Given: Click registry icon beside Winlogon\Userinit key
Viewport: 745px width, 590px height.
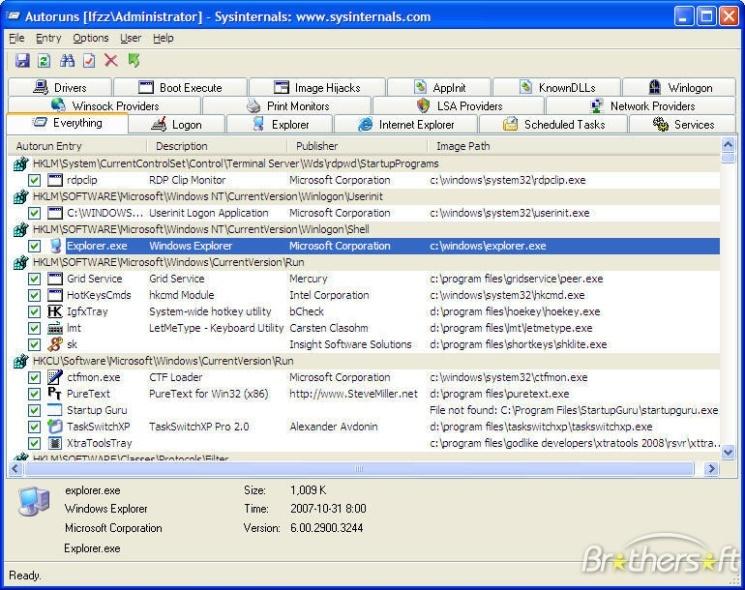Looking at the screenshot, I should (x=20, y=197).
